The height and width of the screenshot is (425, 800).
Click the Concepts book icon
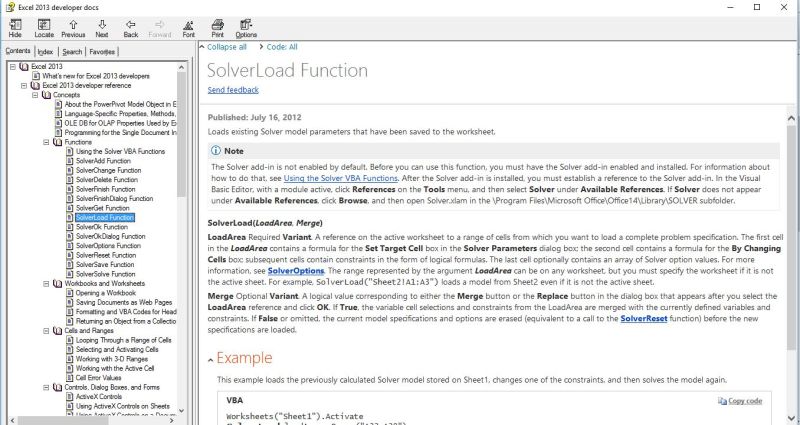pos(46,95)
